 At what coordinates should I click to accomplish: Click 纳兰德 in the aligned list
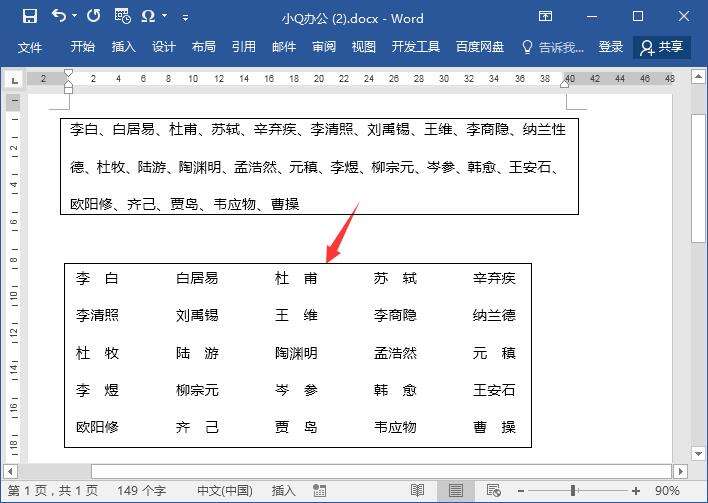494,315
